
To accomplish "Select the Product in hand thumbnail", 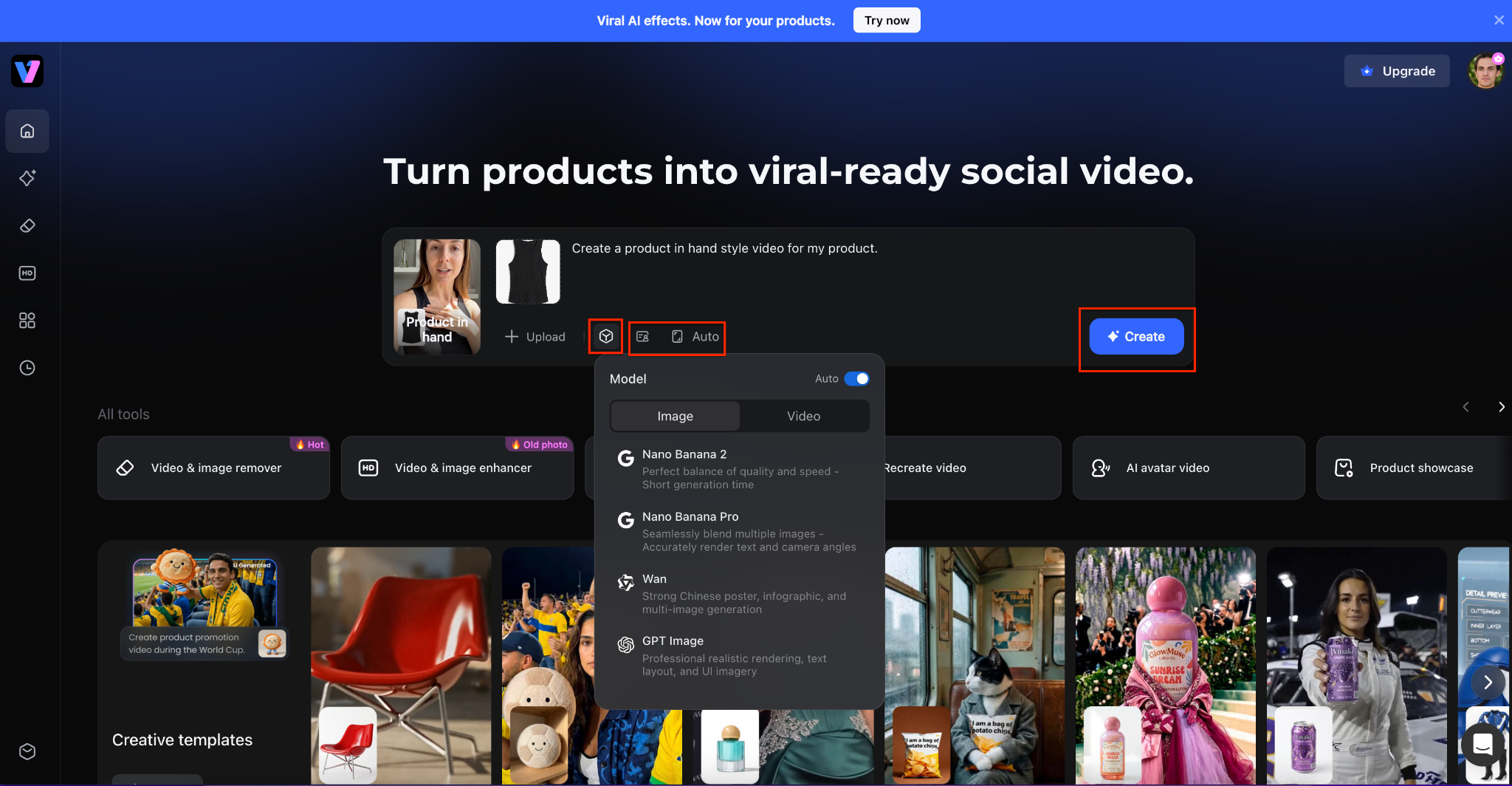I will [x=437, y=296].
